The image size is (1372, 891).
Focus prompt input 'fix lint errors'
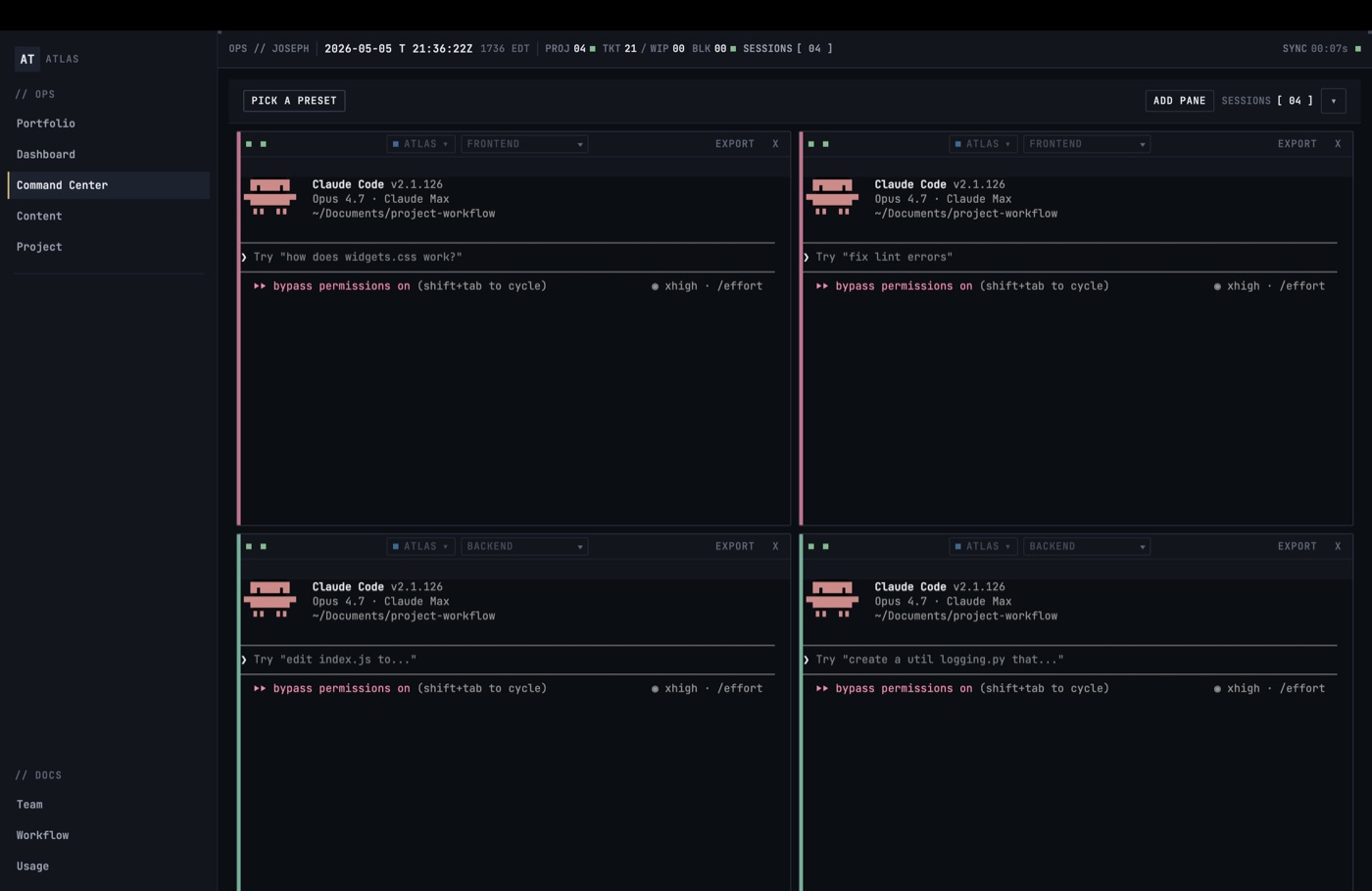point(1070,258)
